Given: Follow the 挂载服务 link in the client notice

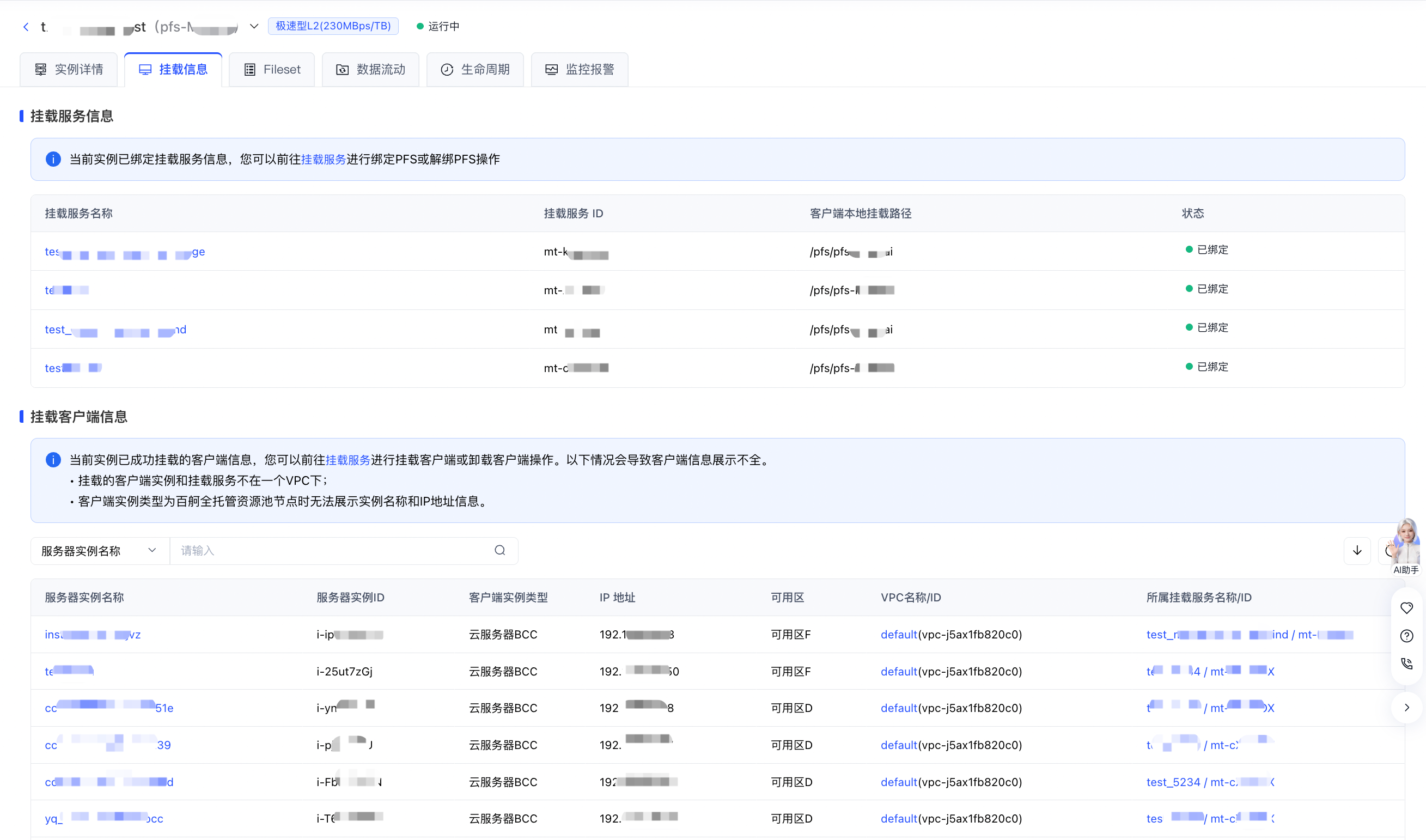Looking at the screenshot, I should (348, 460).
